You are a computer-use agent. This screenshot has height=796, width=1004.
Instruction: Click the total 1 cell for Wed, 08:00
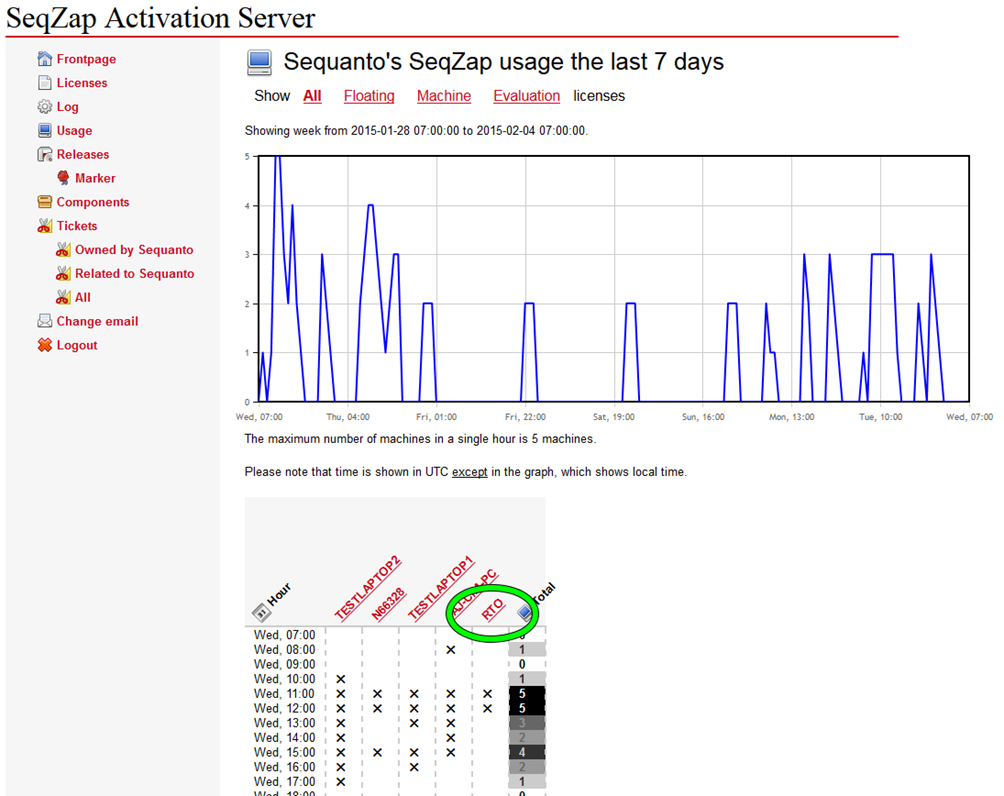pyautogui.click(x=526, y=649)
